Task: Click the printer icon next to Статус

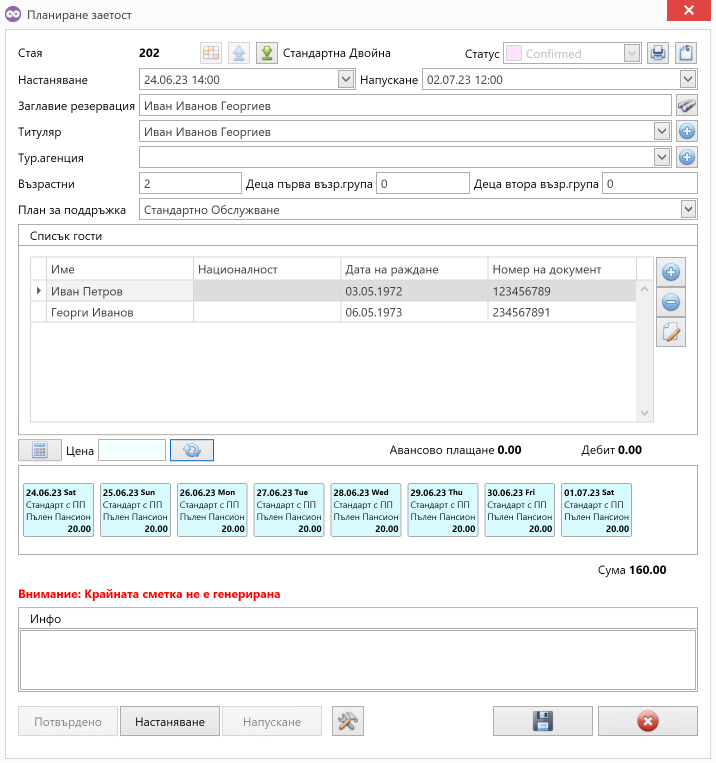Action: point(657,53)
